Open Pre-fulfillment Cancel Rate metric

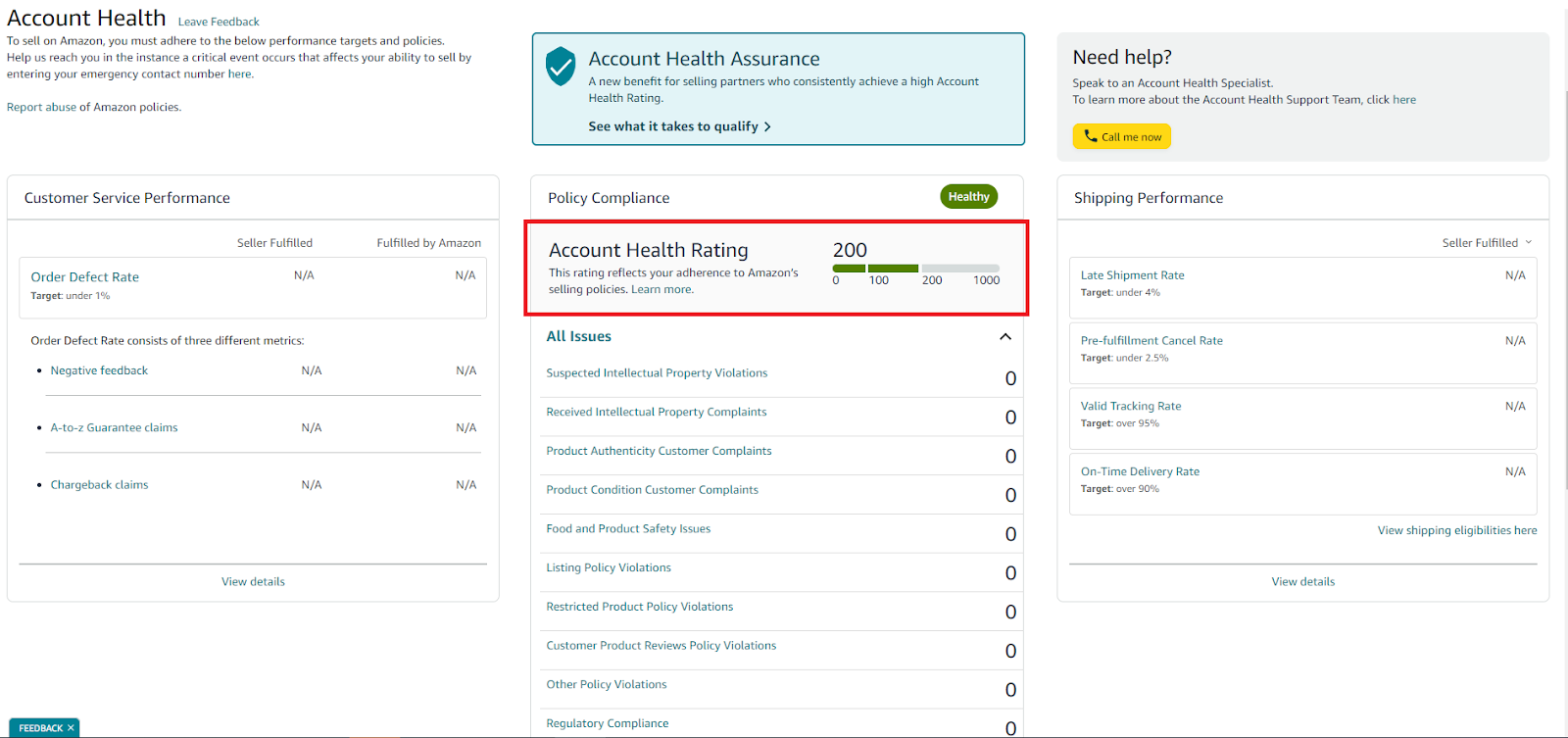[x=1151, y=340]
